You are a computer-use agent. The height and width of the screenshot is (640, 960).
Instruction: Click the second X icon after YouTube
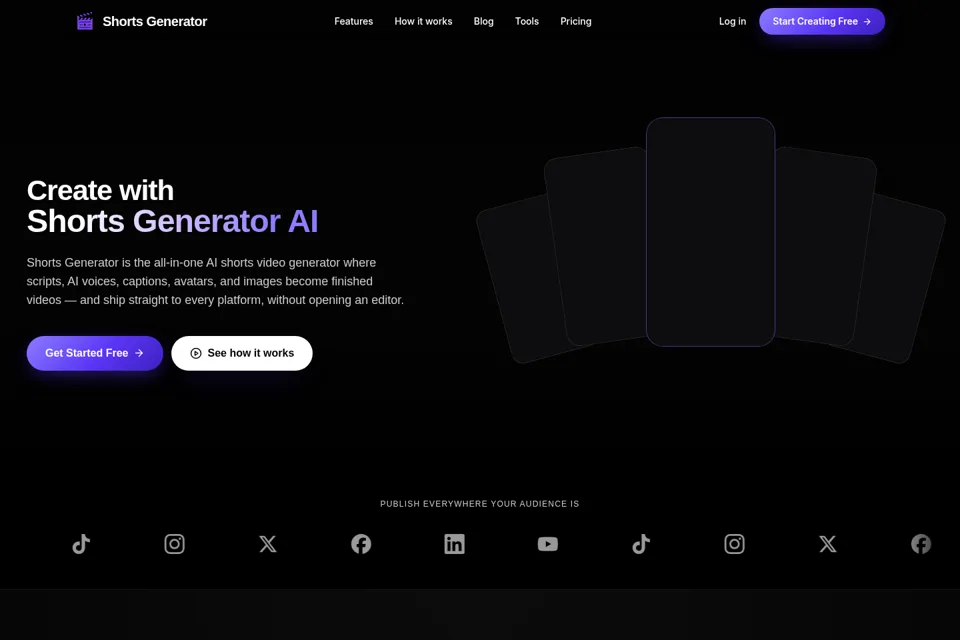coord(828,544)
